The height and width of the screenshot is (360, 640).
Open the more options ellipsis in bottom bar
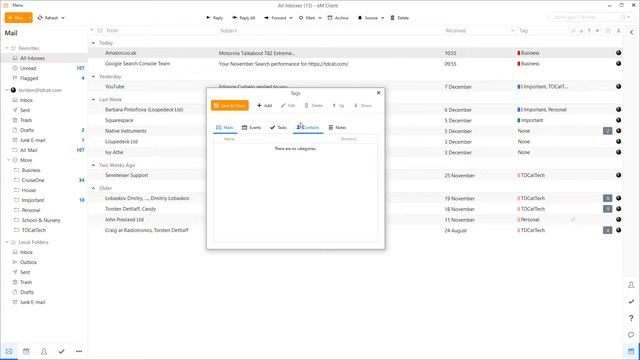click(x=79, y=351)
